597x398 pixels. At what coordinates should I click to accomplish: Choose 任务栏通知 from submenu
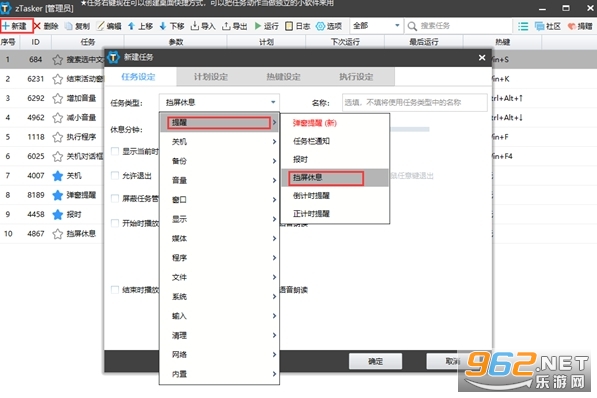pos(335,141)
